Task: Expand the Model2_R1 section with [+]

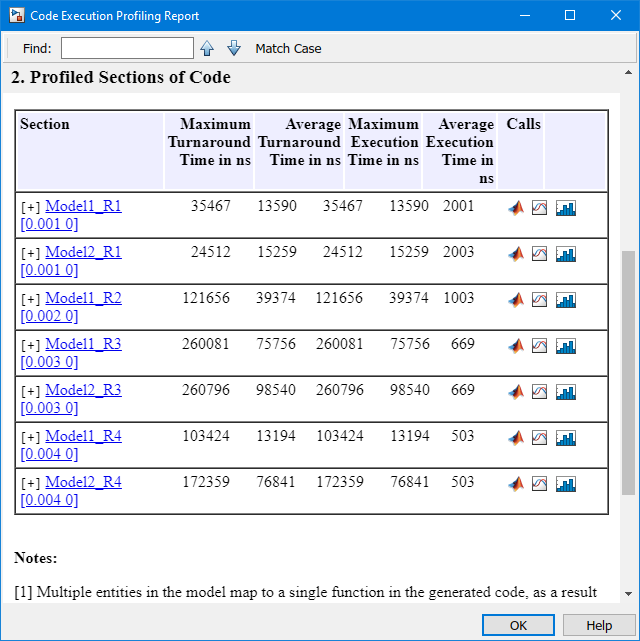Action: pyautogui.click(x=31, y=253)
